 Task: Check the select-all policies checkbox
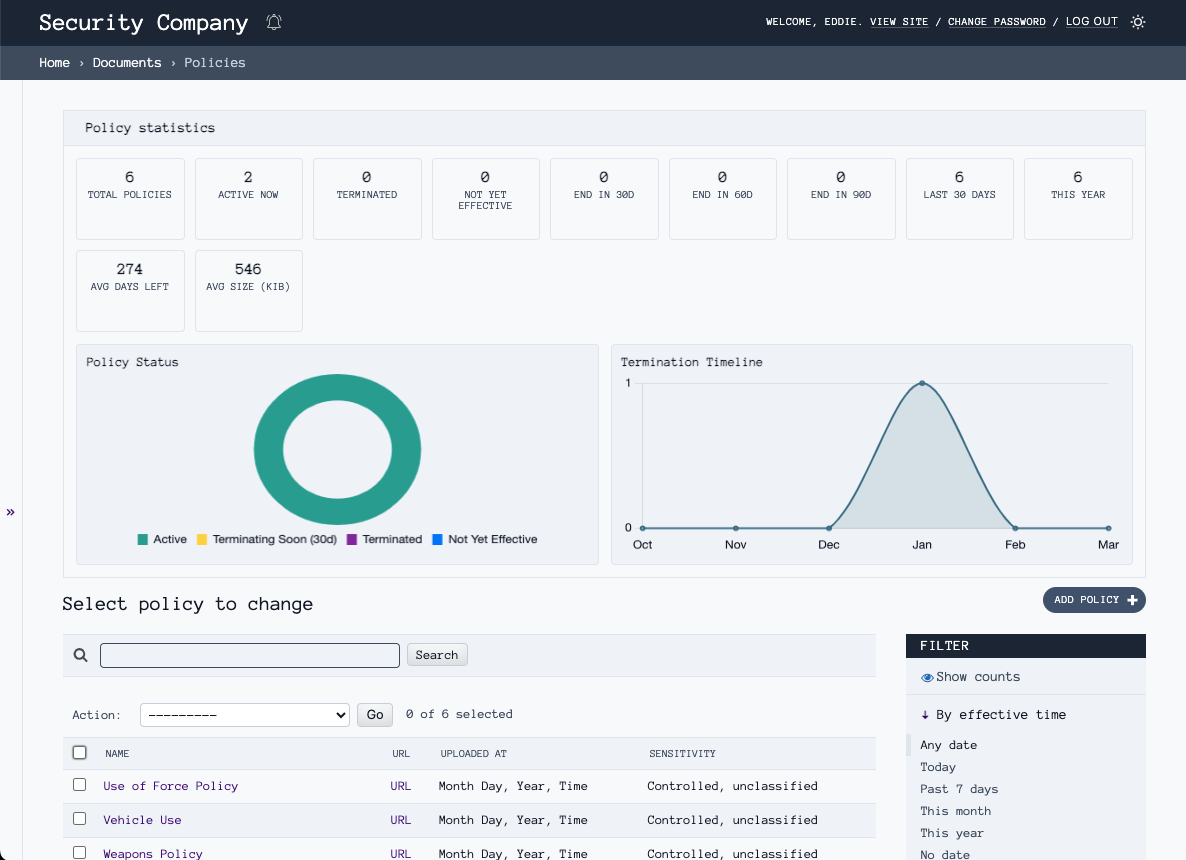[x=80, y=753]
